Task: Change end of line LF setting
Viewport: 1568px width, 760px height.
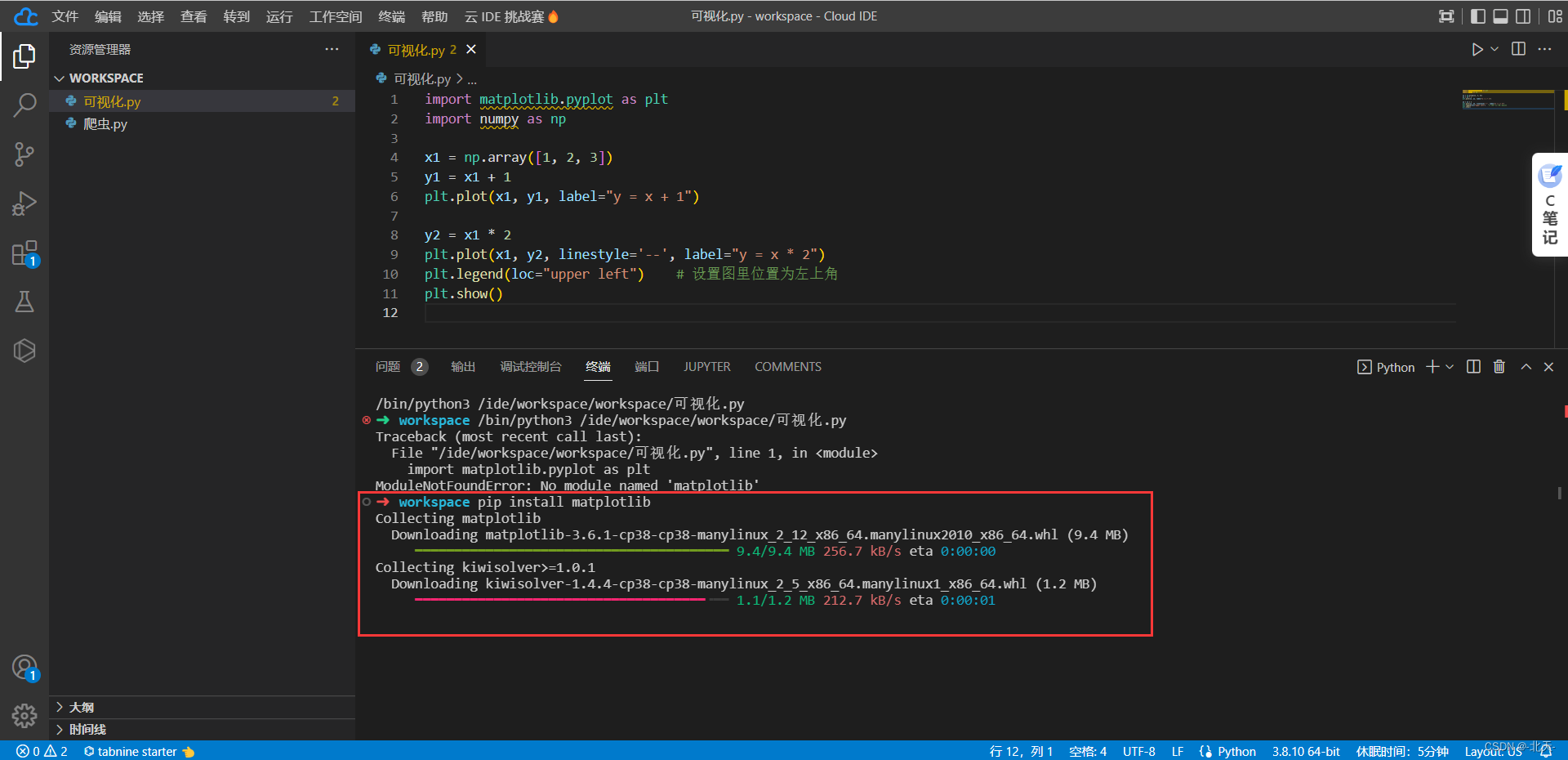Action: click(1178, 751)
